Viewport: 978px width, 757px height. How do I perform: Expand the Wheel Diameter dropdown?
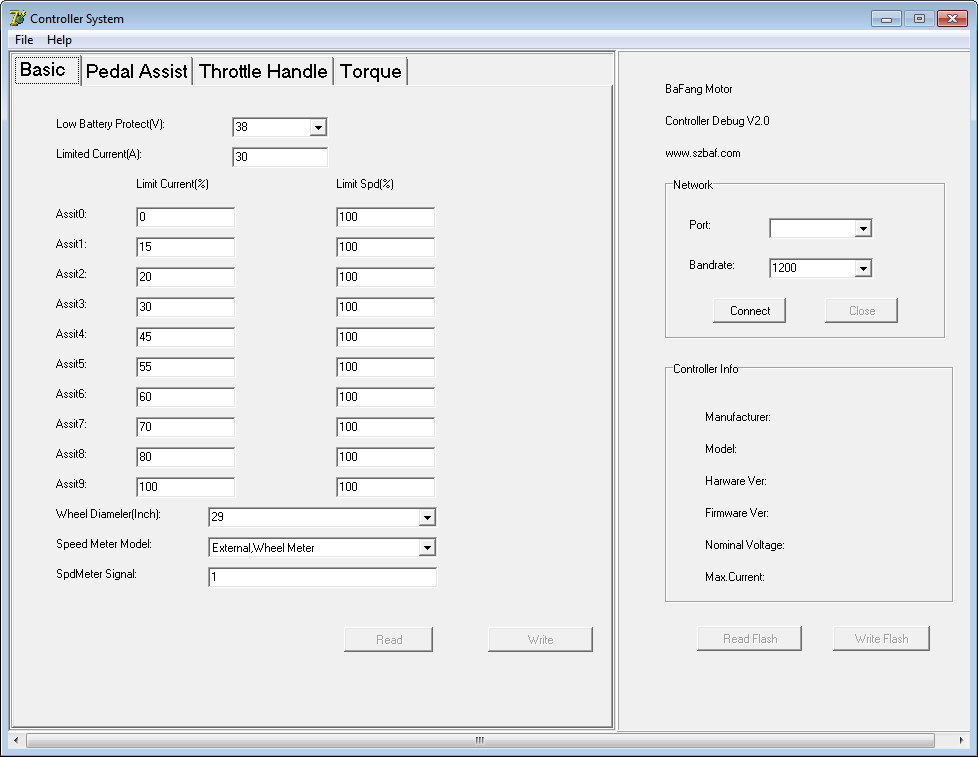point(427,518)
